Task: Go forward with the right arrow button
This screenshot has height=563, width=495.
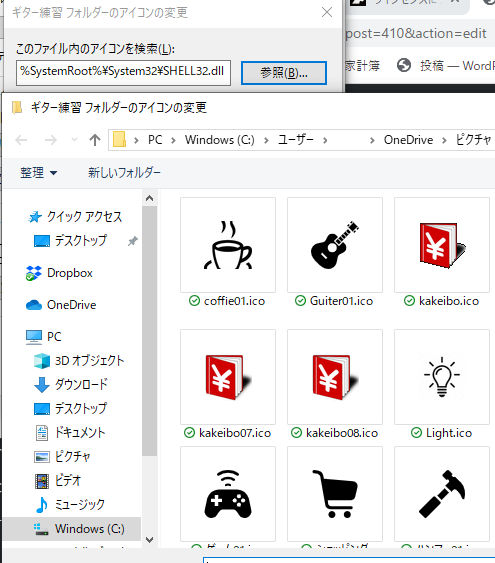Action: (x=51, y=140)
